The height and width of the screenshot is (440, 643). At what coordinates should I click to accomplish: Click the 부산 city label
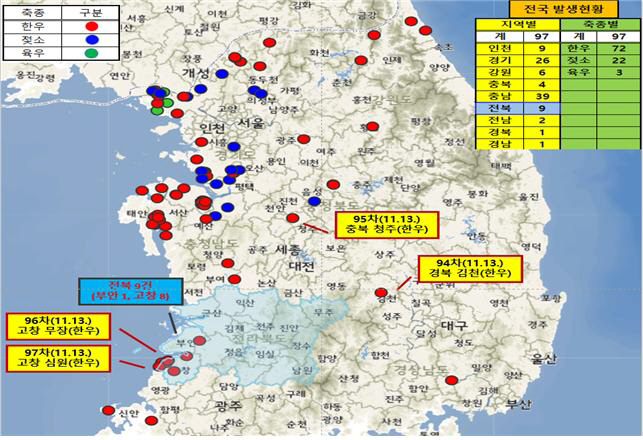point(518,404)
